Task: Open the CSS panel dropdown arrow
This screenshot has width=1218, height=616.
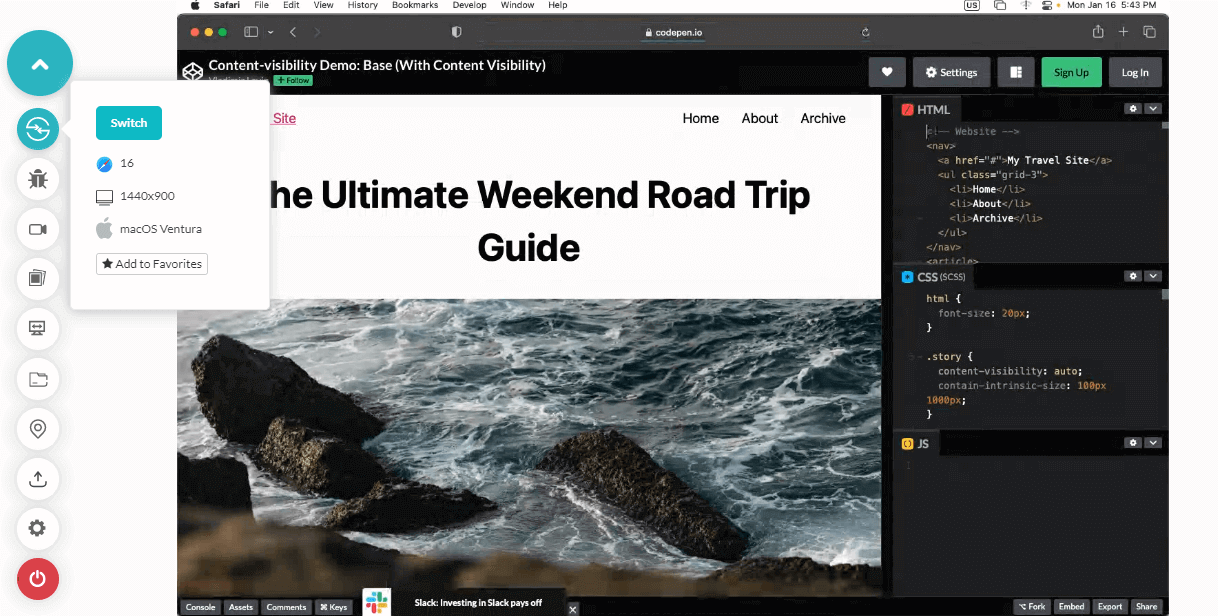Action: [x=1153, y=276]
